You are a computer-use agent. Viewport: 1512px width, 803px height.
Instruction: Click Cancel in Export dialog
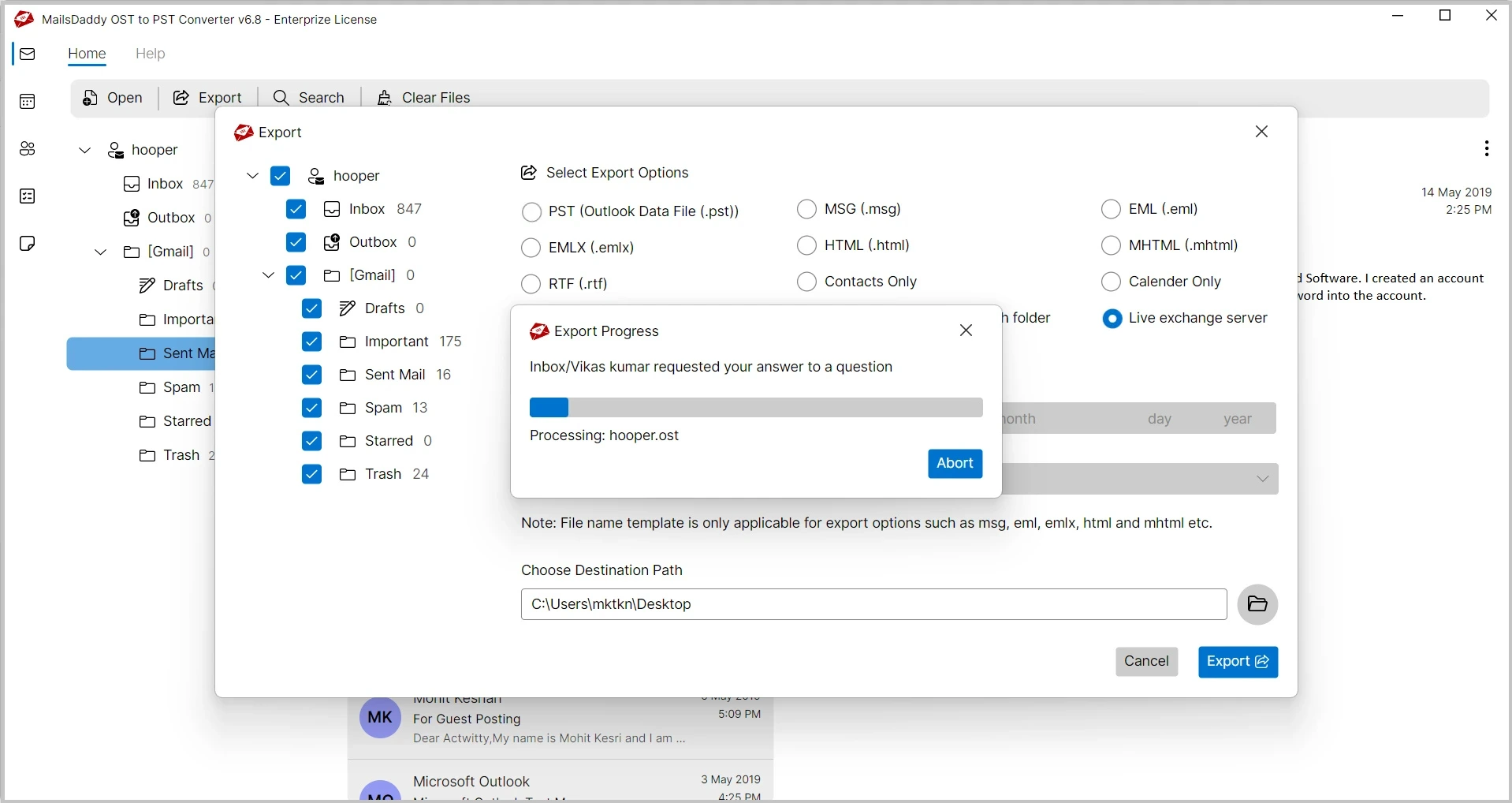[x=1146, y=662]
